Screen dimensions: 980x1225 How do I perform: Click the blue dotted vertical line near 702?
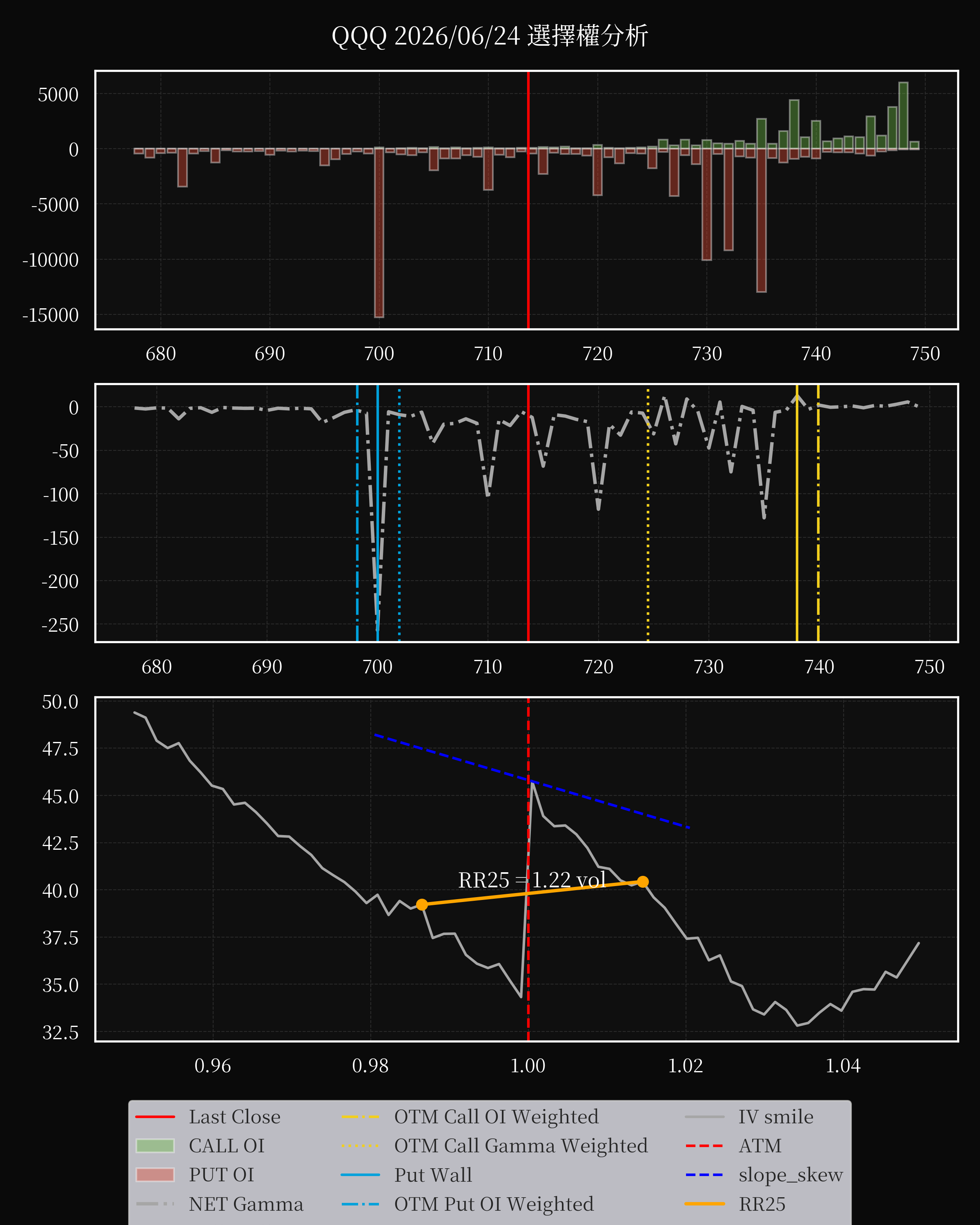tap(399, 513)
